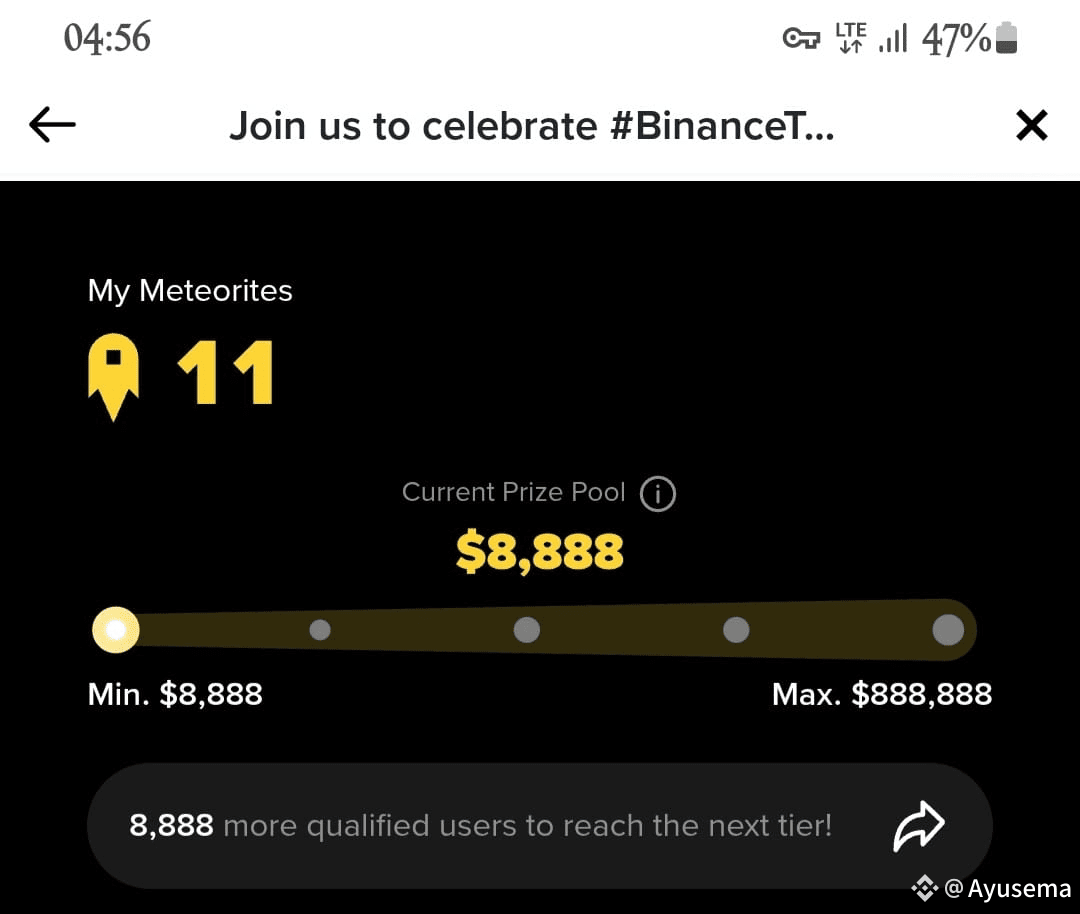Open the Current Prize Pool info icon

658,493
